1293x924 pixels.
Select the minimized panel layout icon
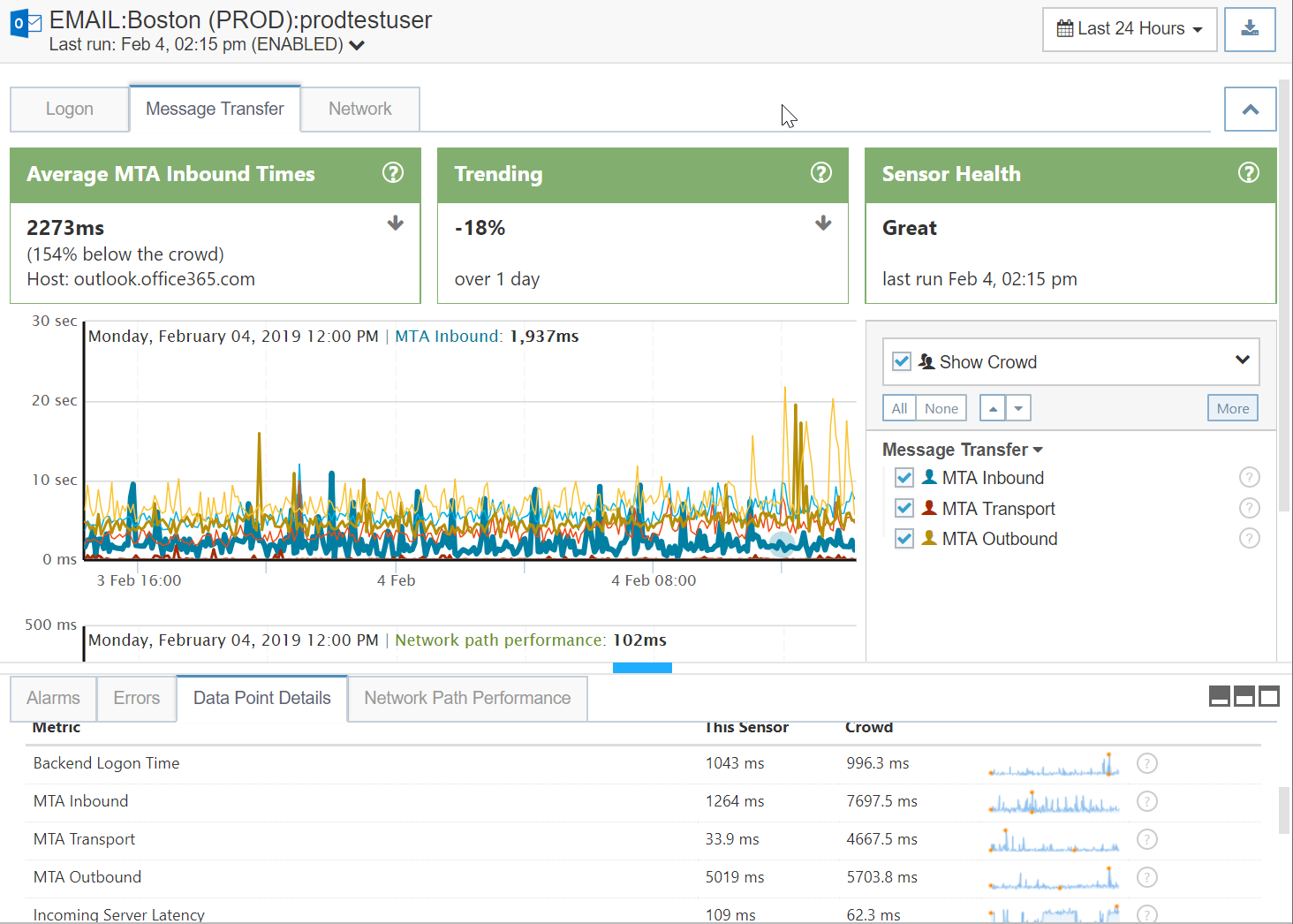1220,696
